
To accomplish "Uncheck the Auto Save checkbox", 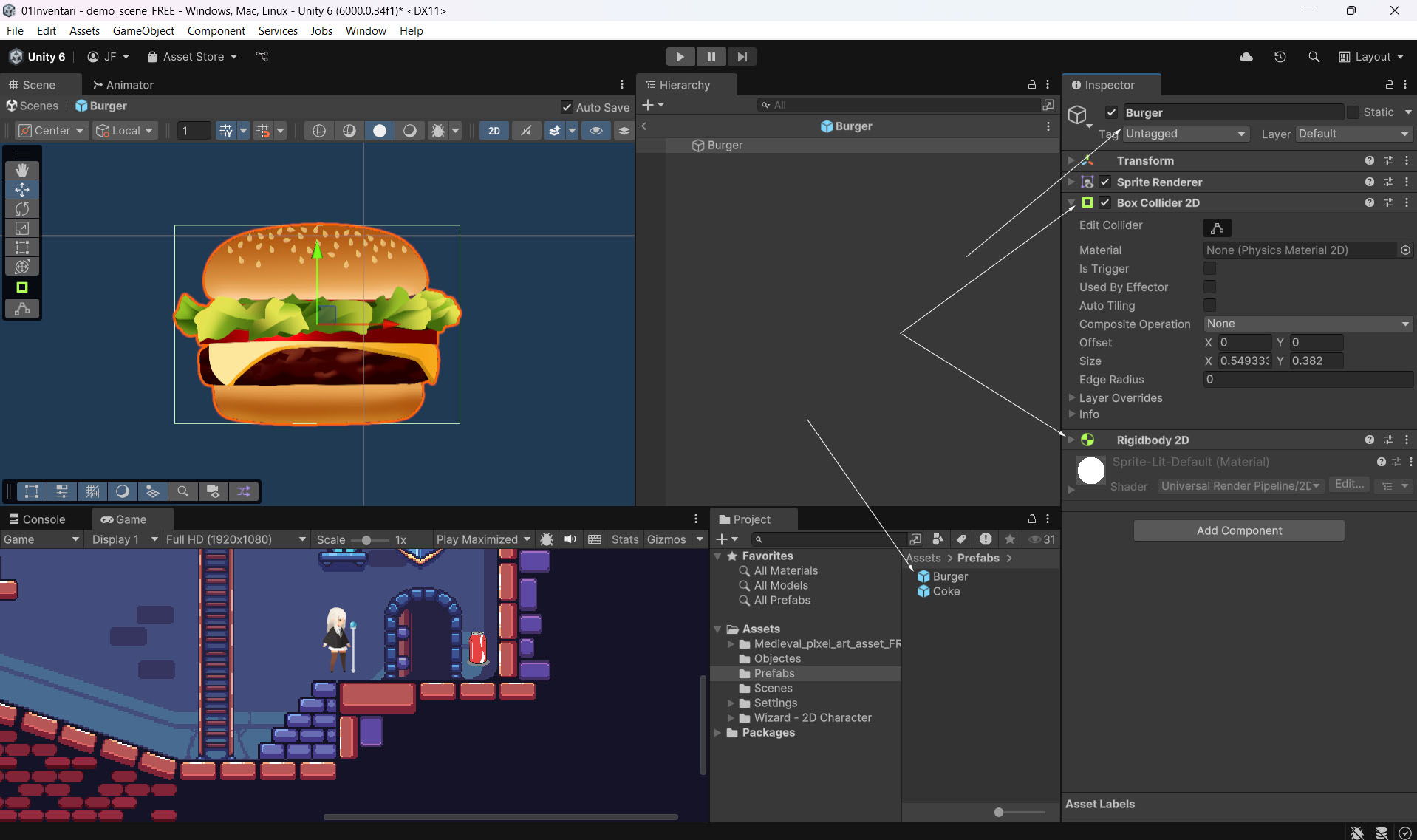I will pyautogui.click(x=567, y=107).
